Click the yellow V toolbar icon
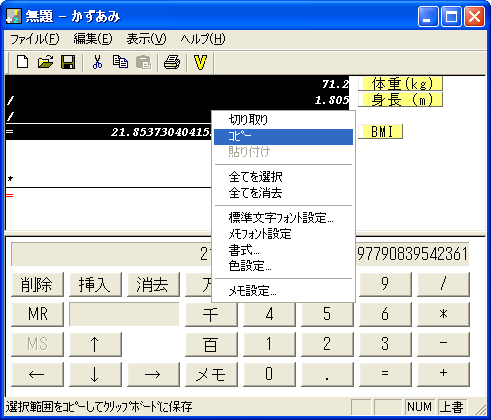 point(200,62)
